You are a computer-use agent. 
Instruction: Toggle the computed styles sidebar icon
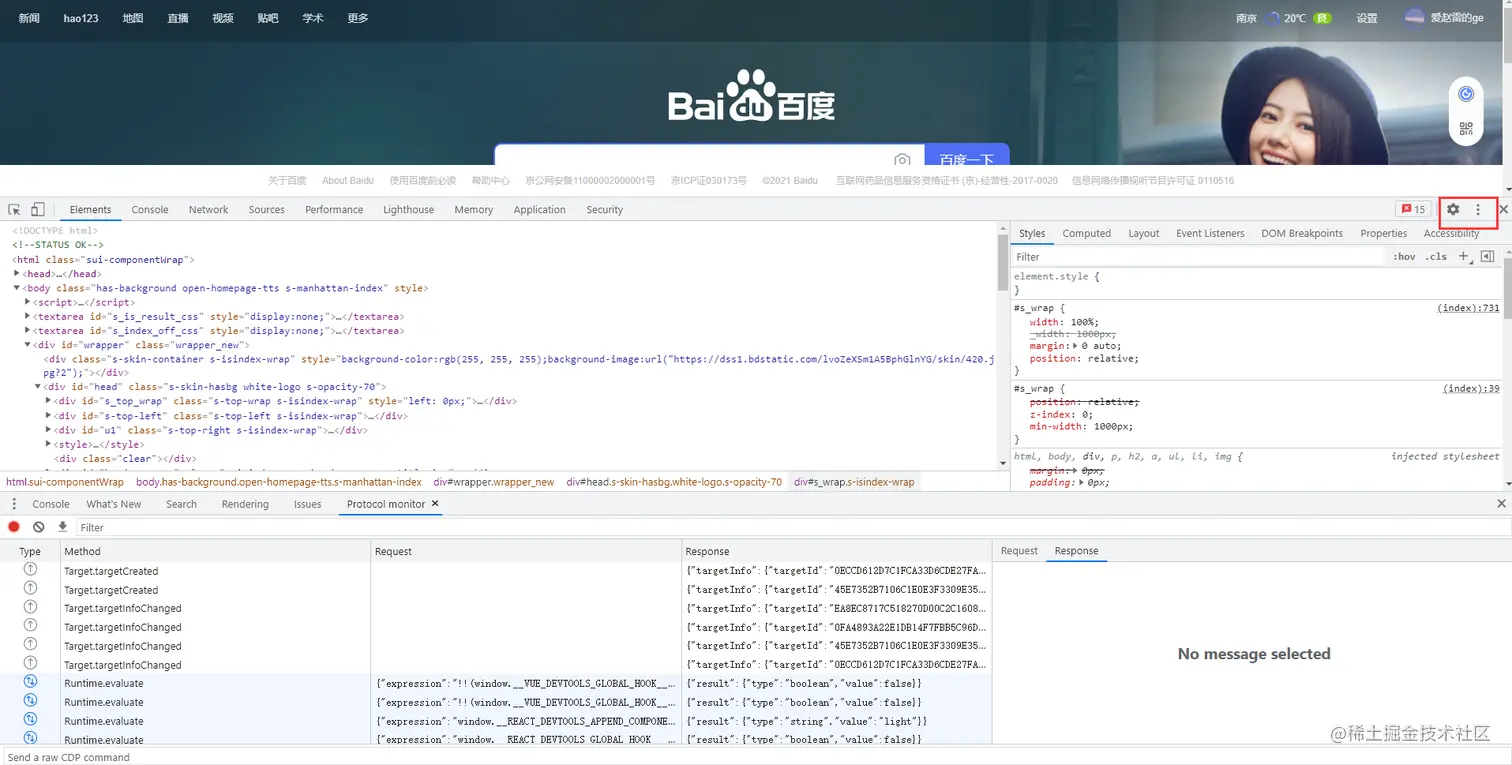1487,257
